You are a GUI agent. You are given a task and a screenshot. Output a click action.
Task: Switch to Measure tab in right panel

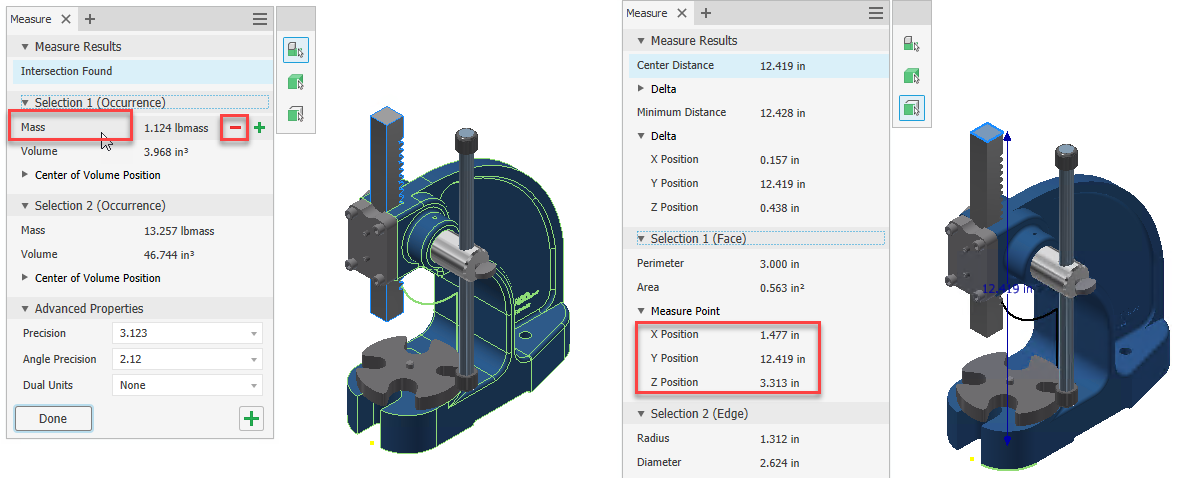click(x=646, y=13)
